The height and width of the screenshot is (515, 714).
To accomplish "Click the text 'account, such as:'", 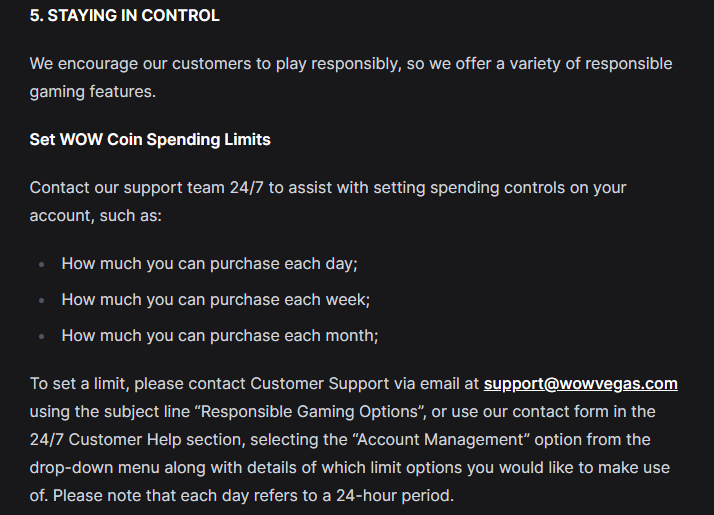I will [x=96, y=216].
